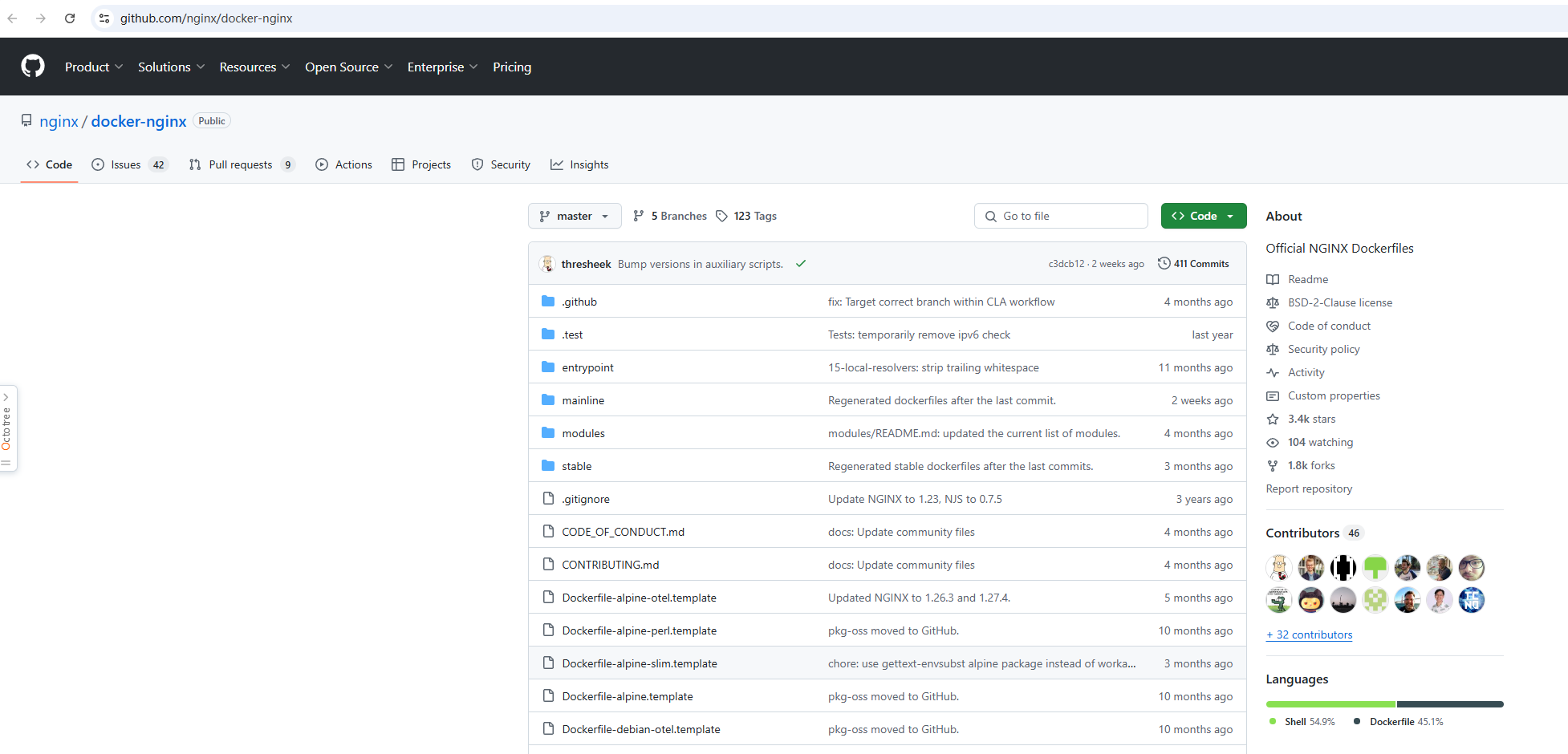Click the eye icon next to 104 watching
The width and height of the screenshot is (1568, 754).
(1273, 442)
